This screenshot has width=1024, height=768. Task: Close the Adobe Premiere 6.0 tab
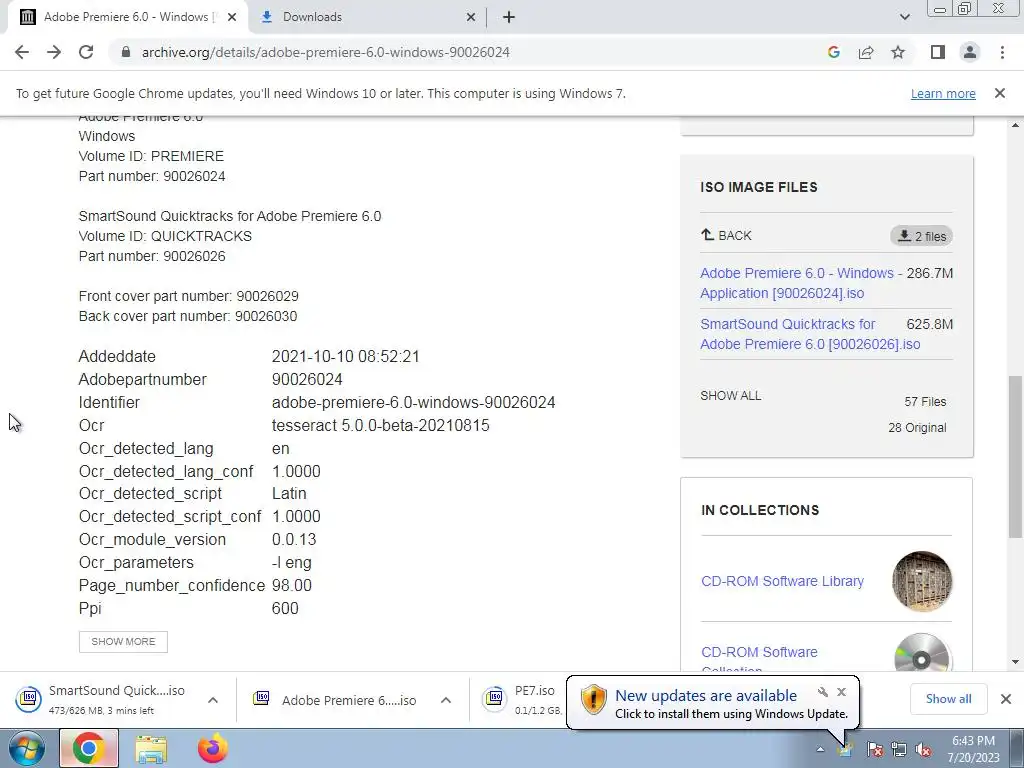232,17
